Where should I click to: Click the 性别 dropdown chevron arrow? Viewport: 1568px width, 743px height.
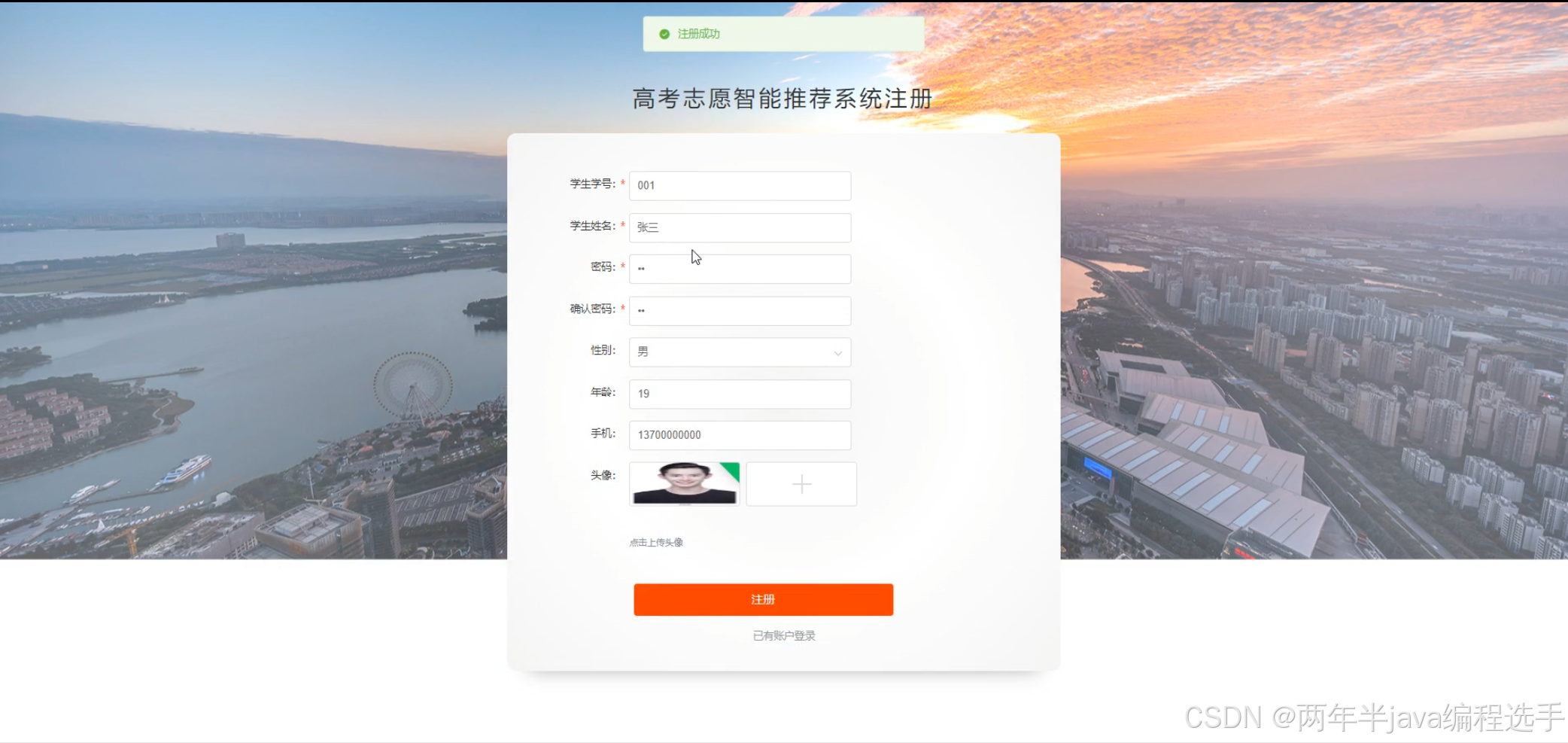coord(837,353)
